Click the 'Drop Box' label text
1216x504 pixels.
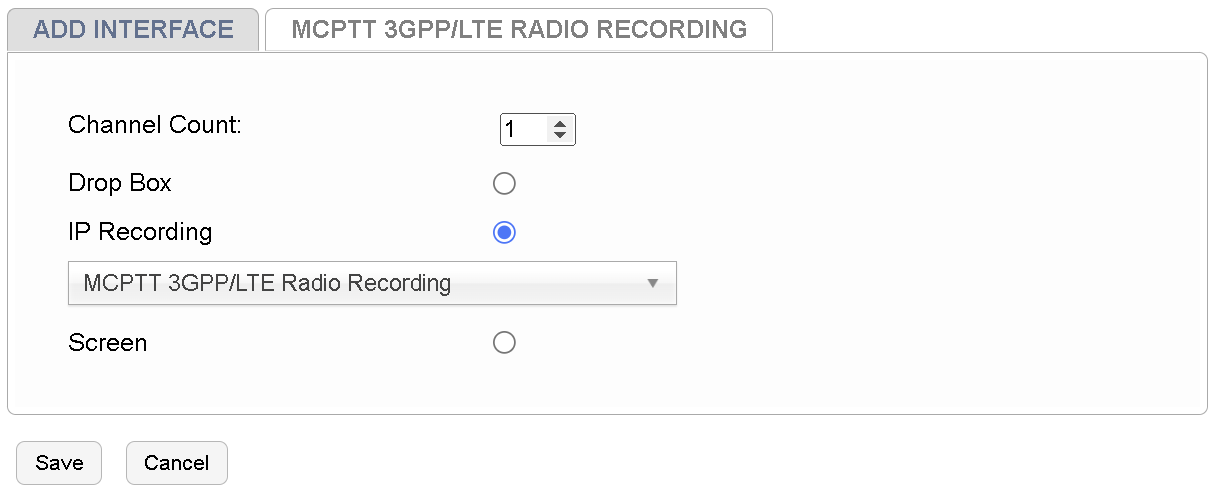(x=120, y=184)
